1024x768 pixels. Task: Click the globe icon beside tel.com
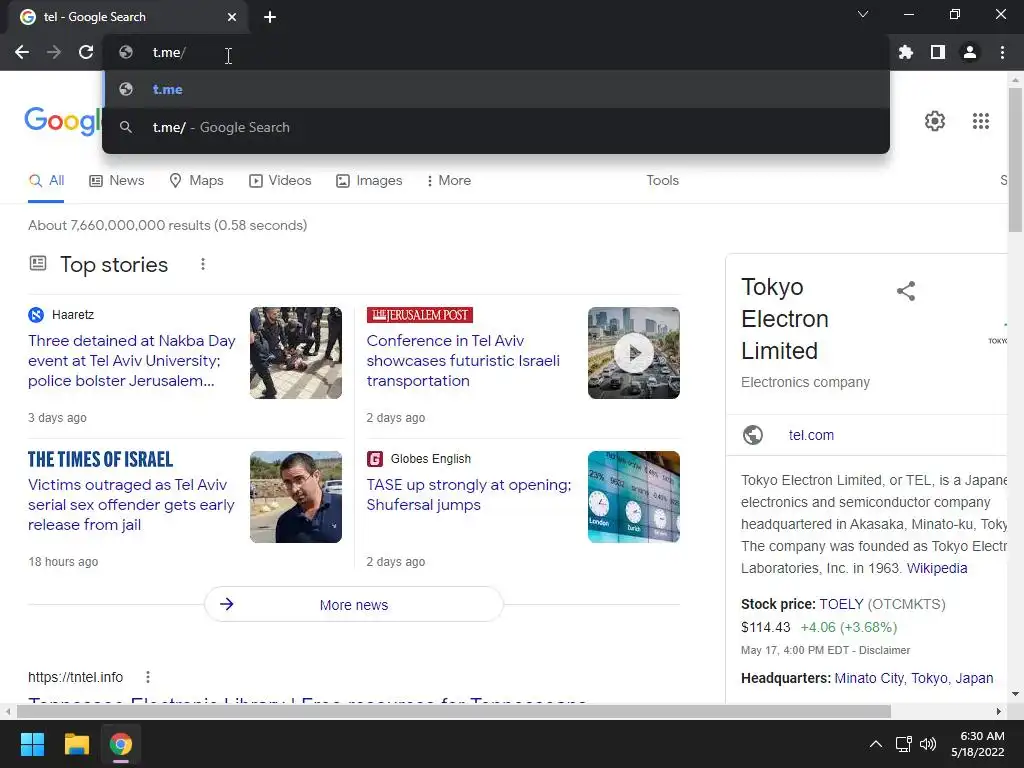coord(753,435)
